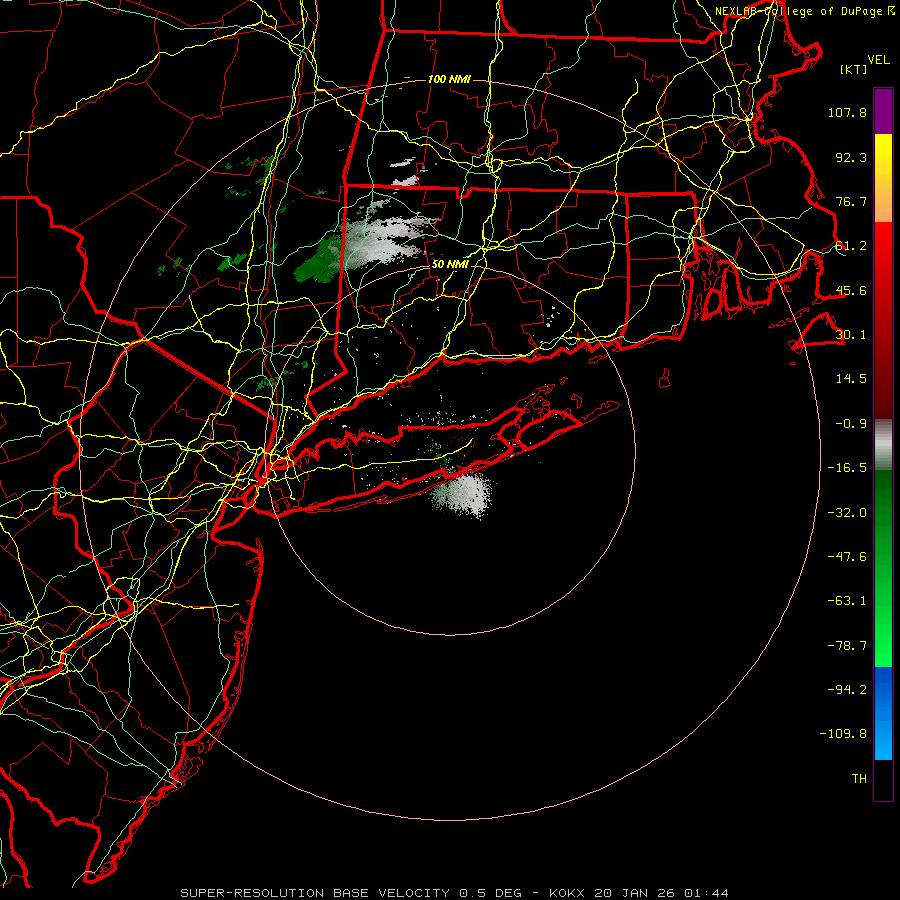Select the -78.7 velocity scale value
The width and height of the screenshot is (900, 900).
pyautogui.click(x=847, y=646)
